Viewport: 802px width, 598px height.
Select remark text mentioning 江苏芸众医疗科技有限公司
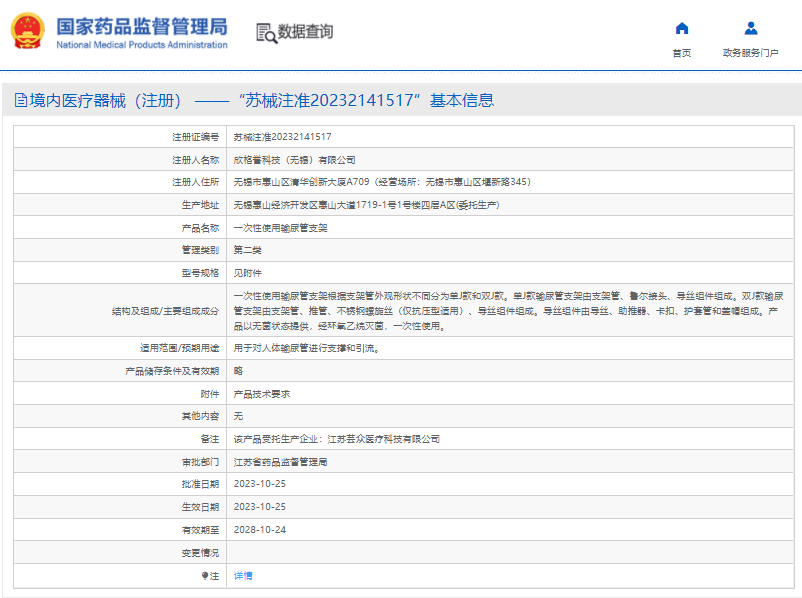coord(337,439)
